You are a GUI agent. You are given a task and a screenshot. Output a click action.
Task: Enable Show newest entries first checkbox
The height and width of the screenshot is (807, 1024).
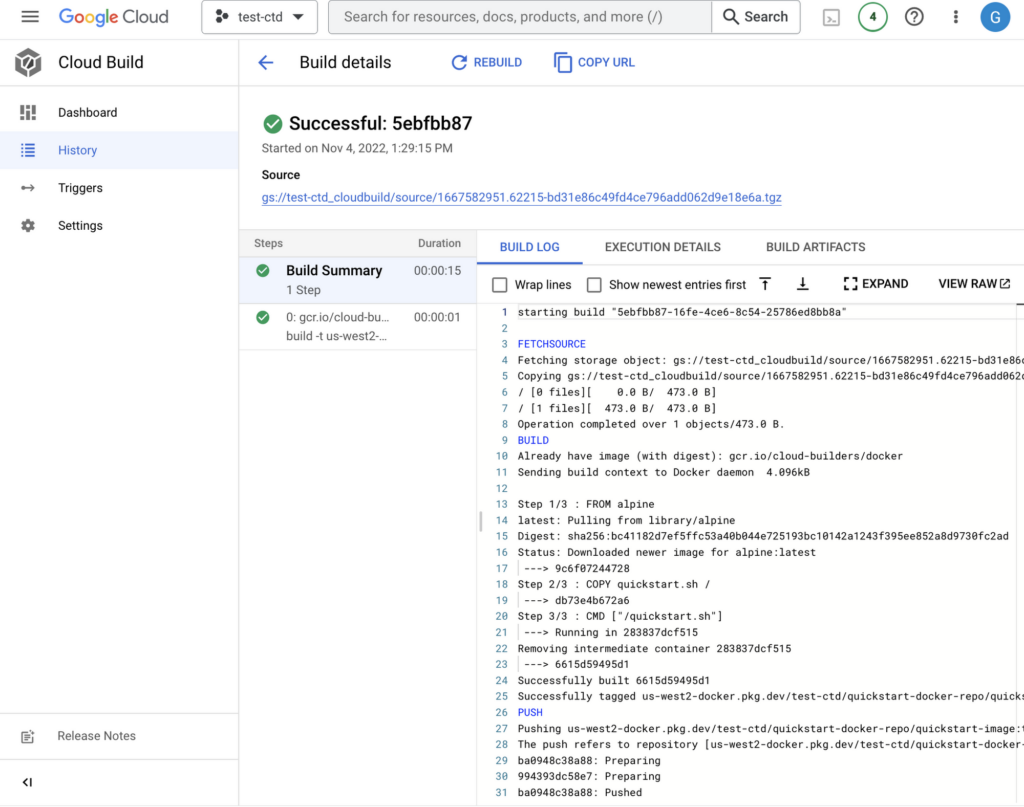pyautogui.click(x=594, y=285)
